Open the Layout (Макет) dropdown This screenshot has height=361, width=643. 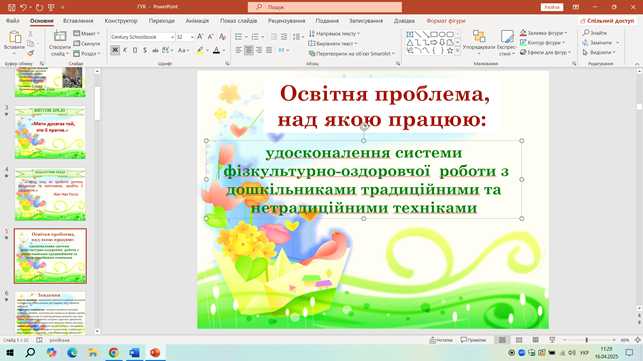click(87, 34)
